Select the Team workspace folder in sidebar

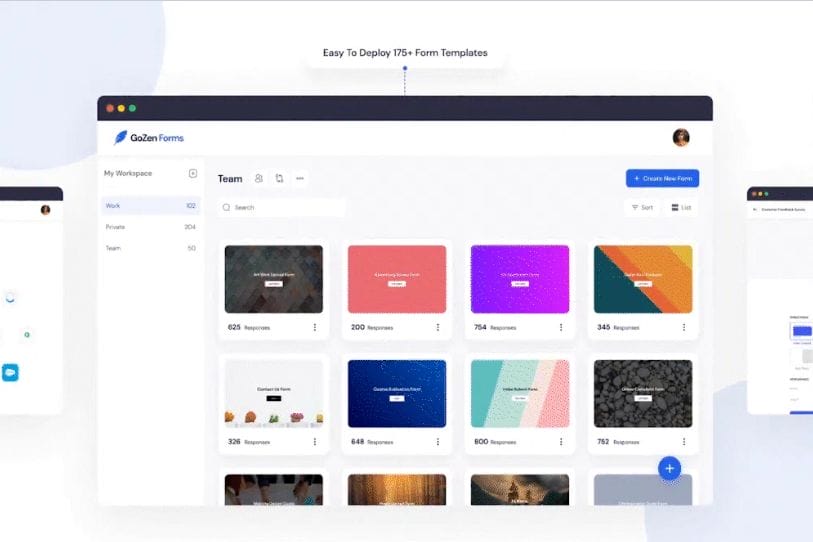coord(150,248)
